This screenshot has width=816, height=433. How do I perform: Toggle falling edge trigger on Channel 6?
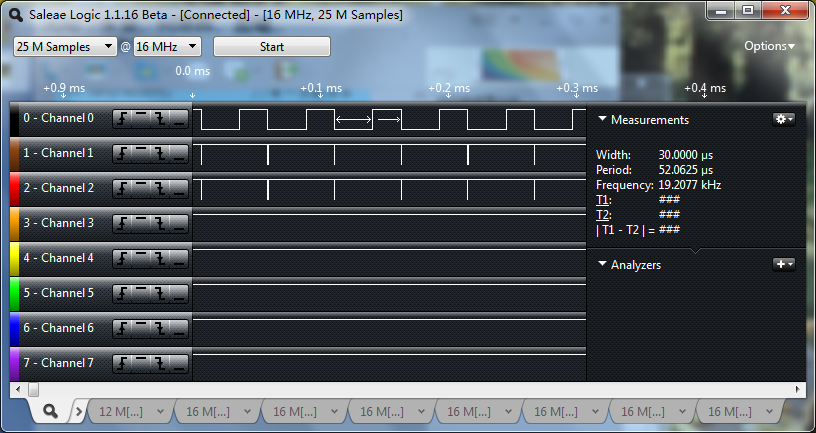[x=160, y=329]
